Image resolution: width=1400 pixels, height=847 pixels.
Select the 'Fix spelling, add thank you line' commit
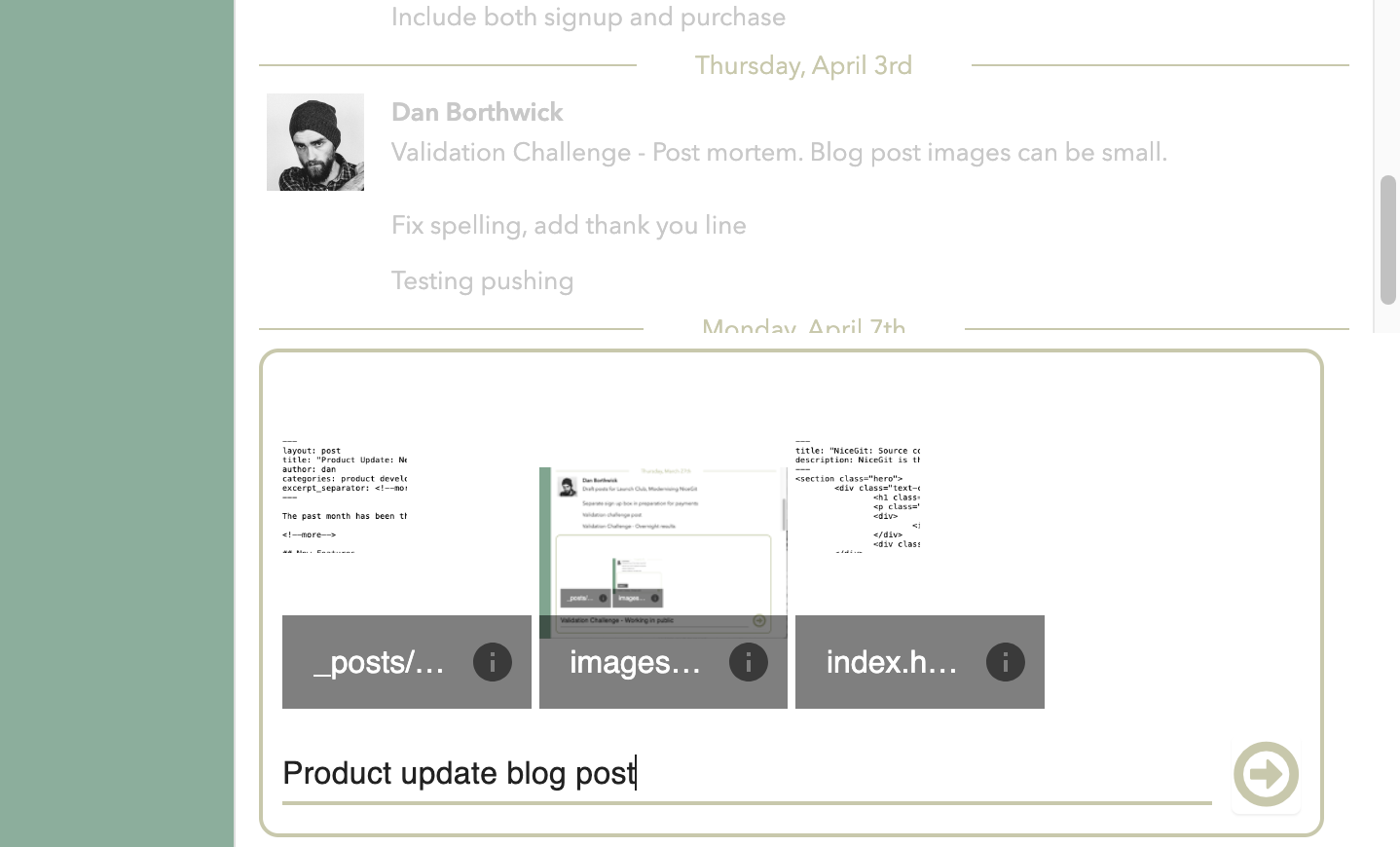pyautogui.click(x=569, y=225)
